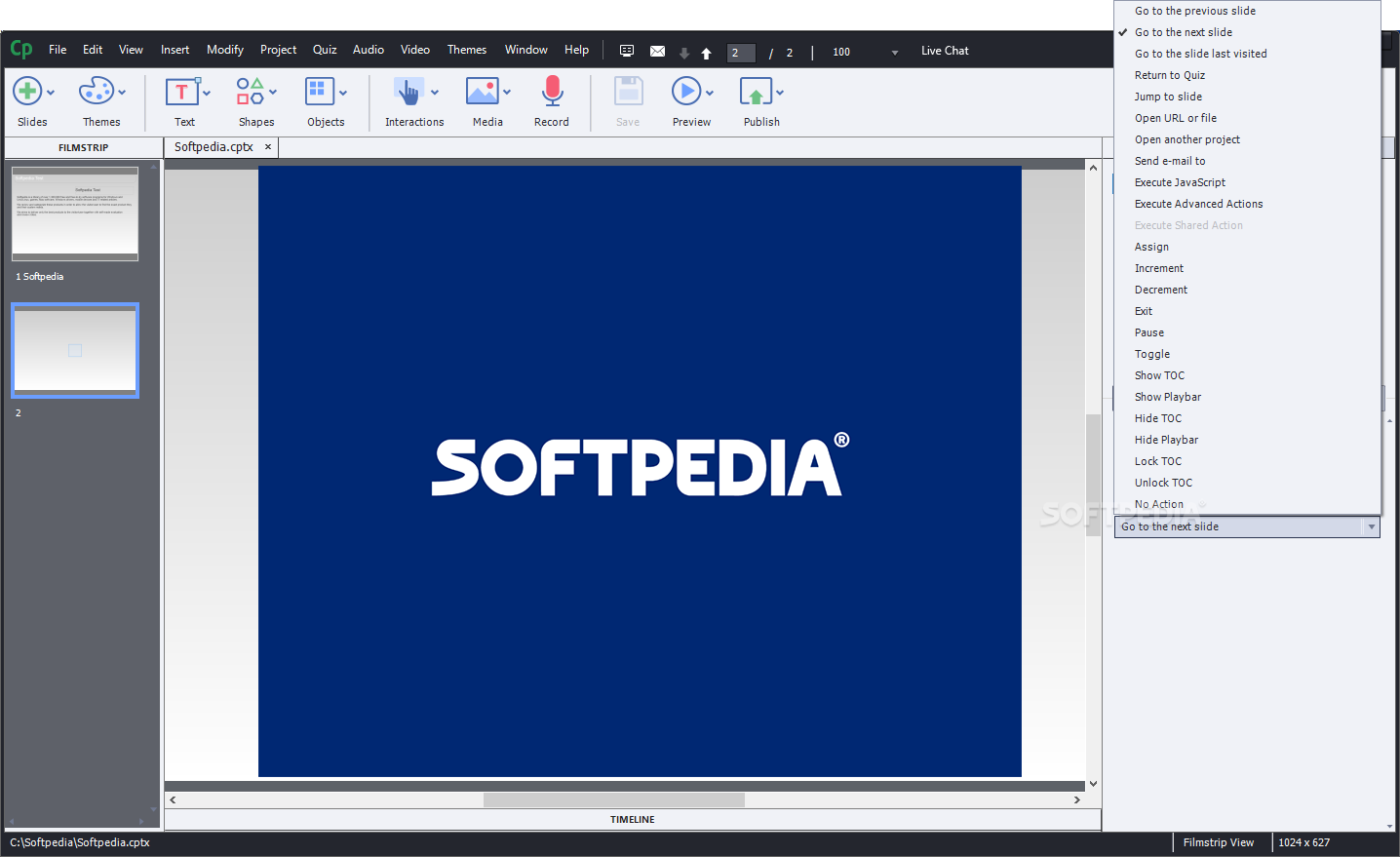
Task: Open the Themes palette icon
Action: (97, 92)
